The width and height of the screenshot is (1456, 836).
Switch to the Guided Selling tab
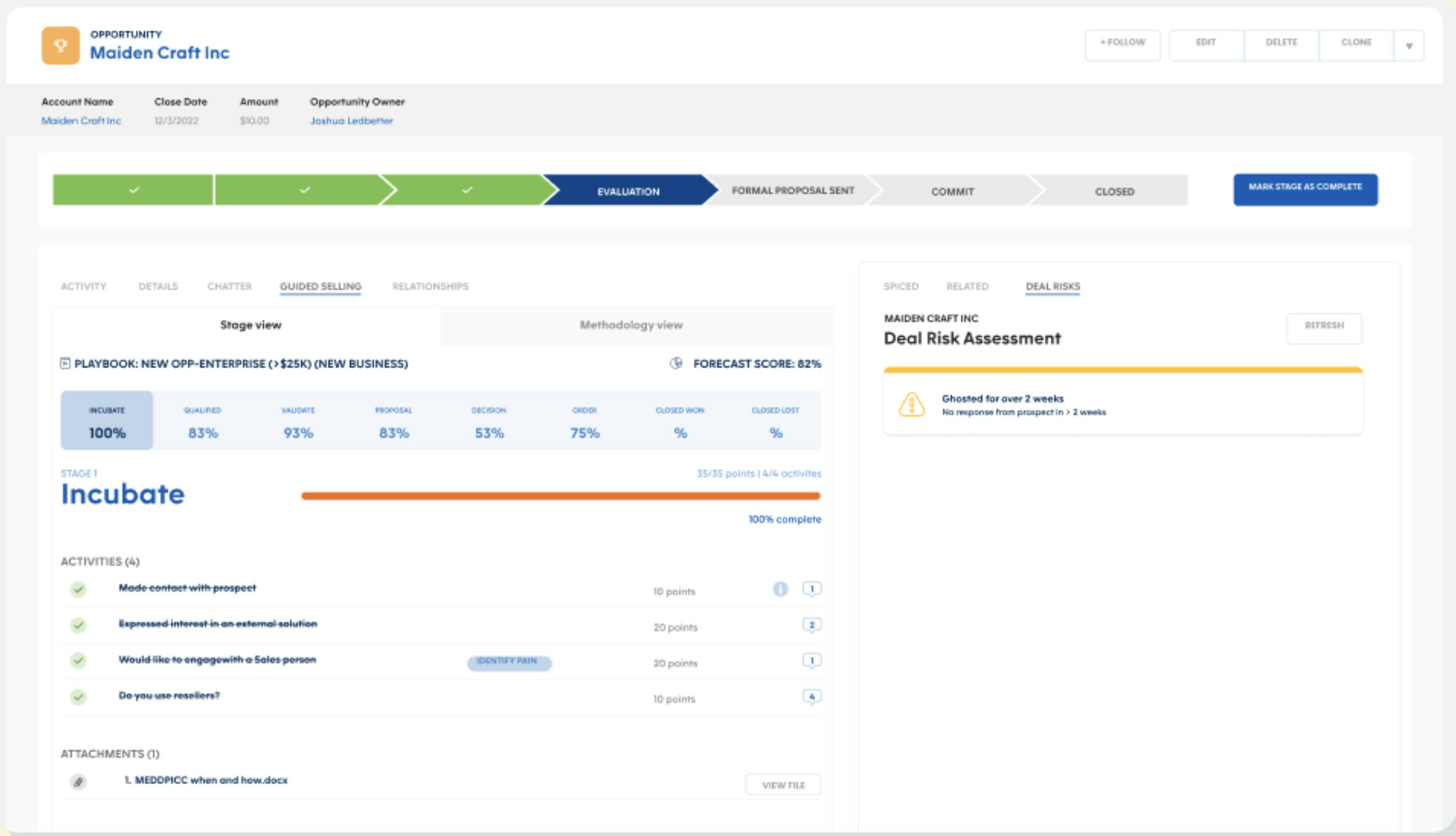click(320, 286)
